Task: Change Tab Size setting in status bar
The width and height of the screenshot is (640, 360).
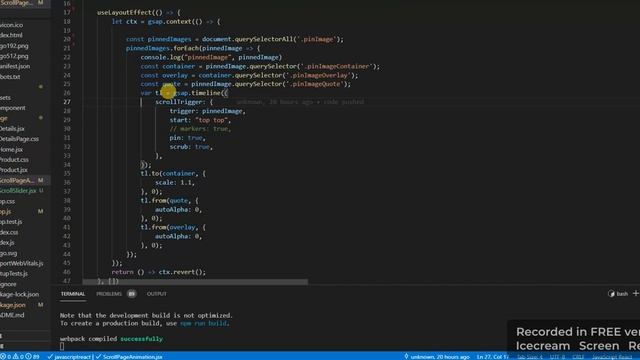Action: (529, 356)
